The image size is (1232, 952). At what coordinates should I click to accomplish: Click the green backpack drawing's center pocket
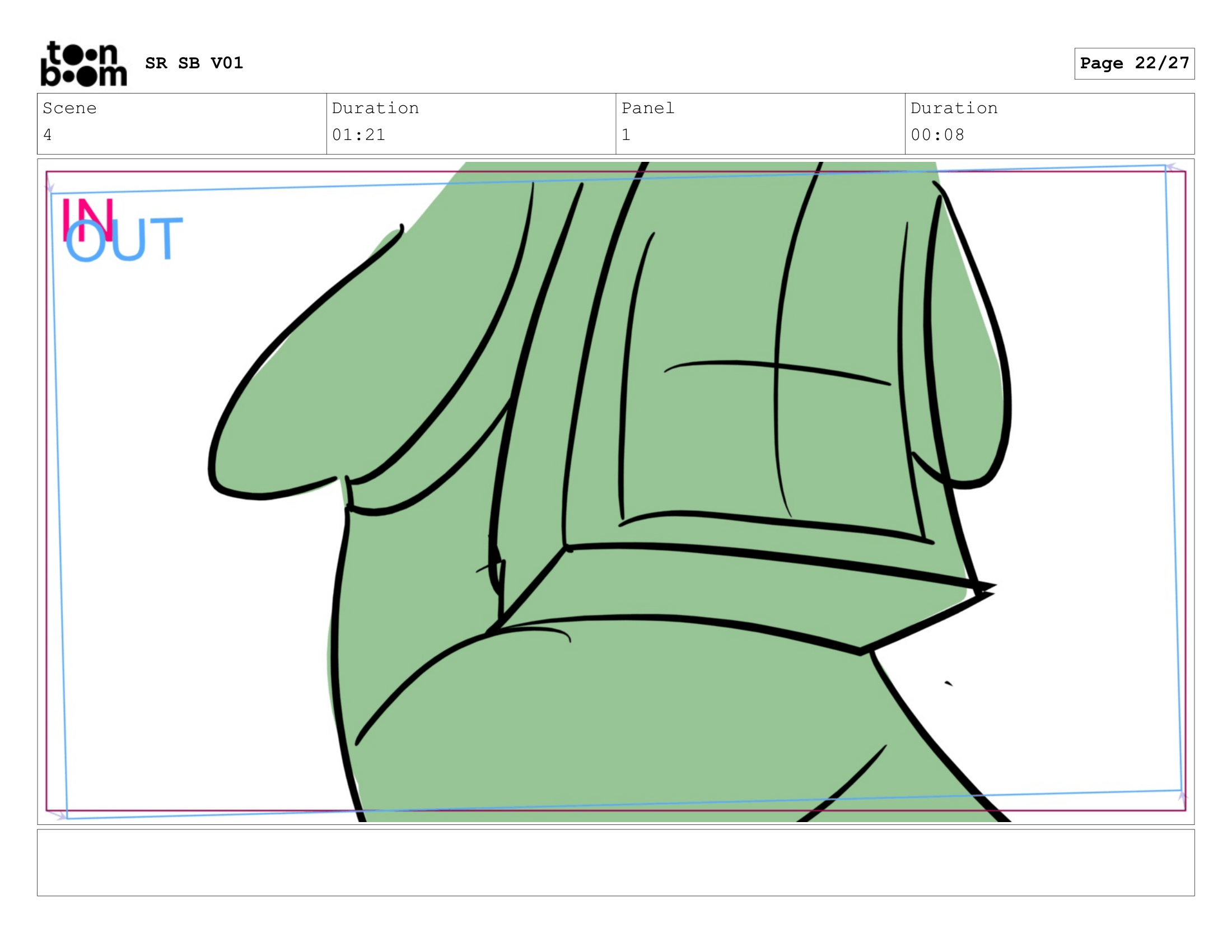coord(773,395)
